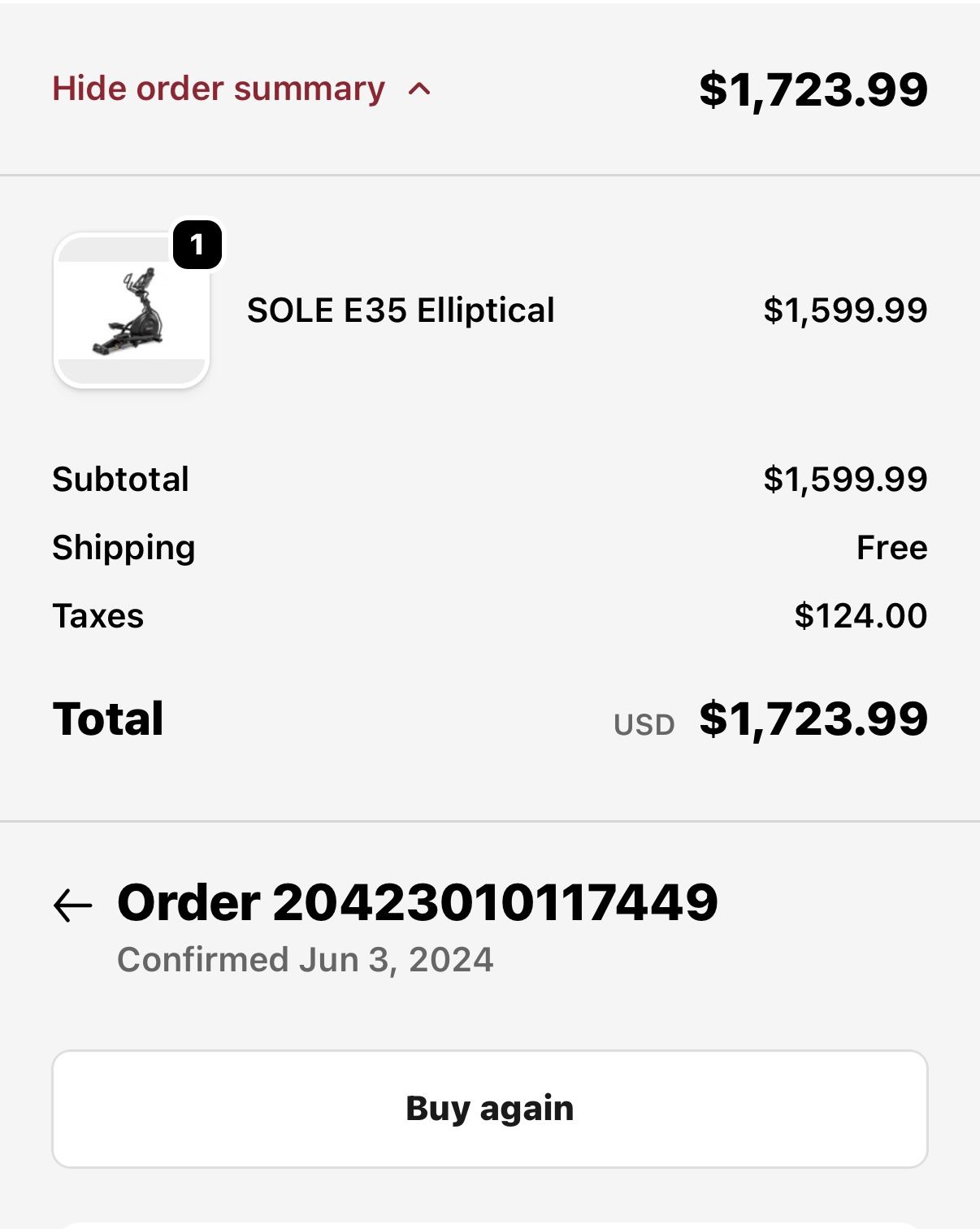Select the SOLE E35 Elliptical product name
This screenshot has height=1229, width=980.
(x=401, y=311)
